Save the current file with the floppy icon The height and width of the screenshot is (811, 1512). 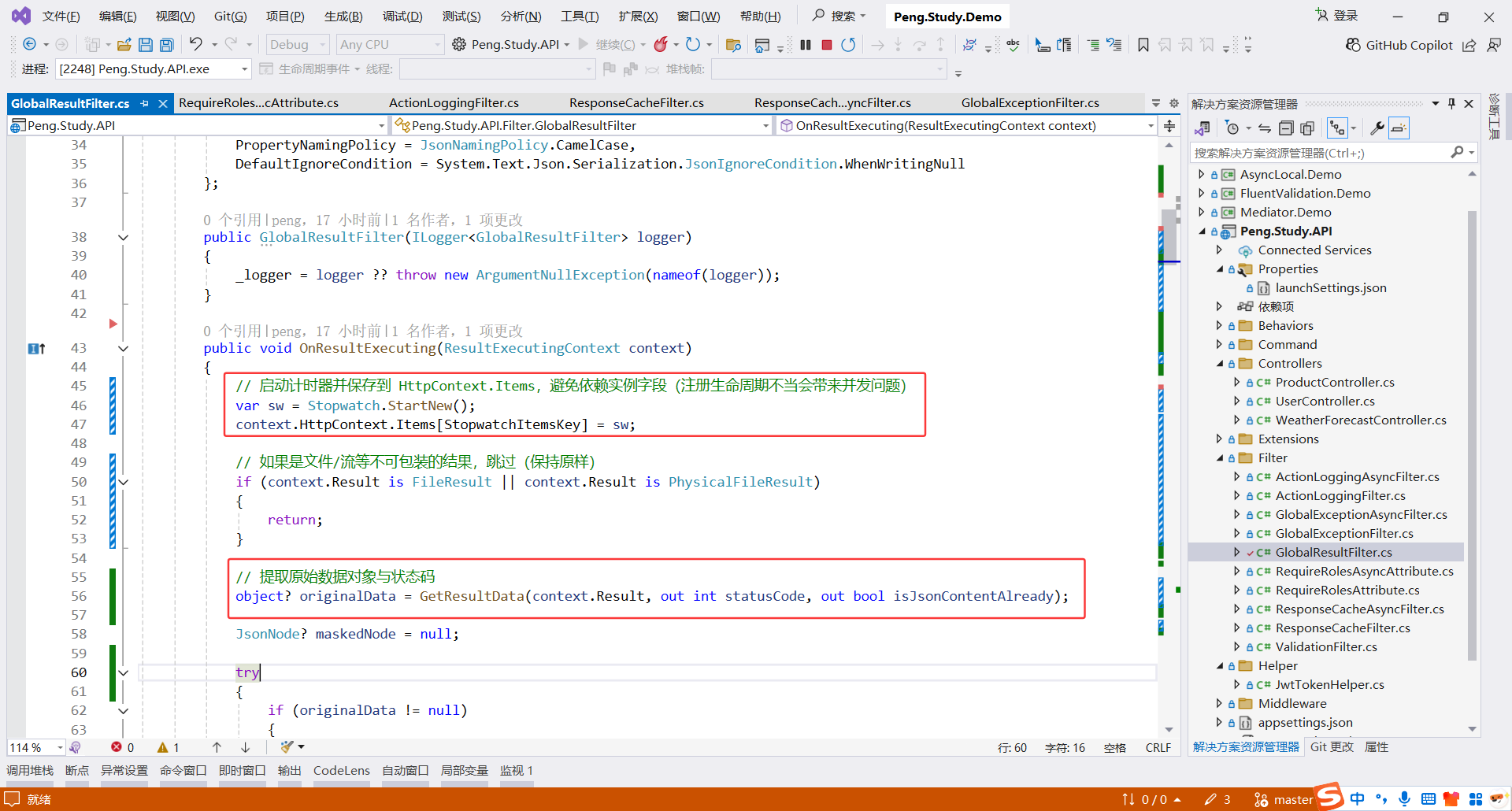coord(146,45)
